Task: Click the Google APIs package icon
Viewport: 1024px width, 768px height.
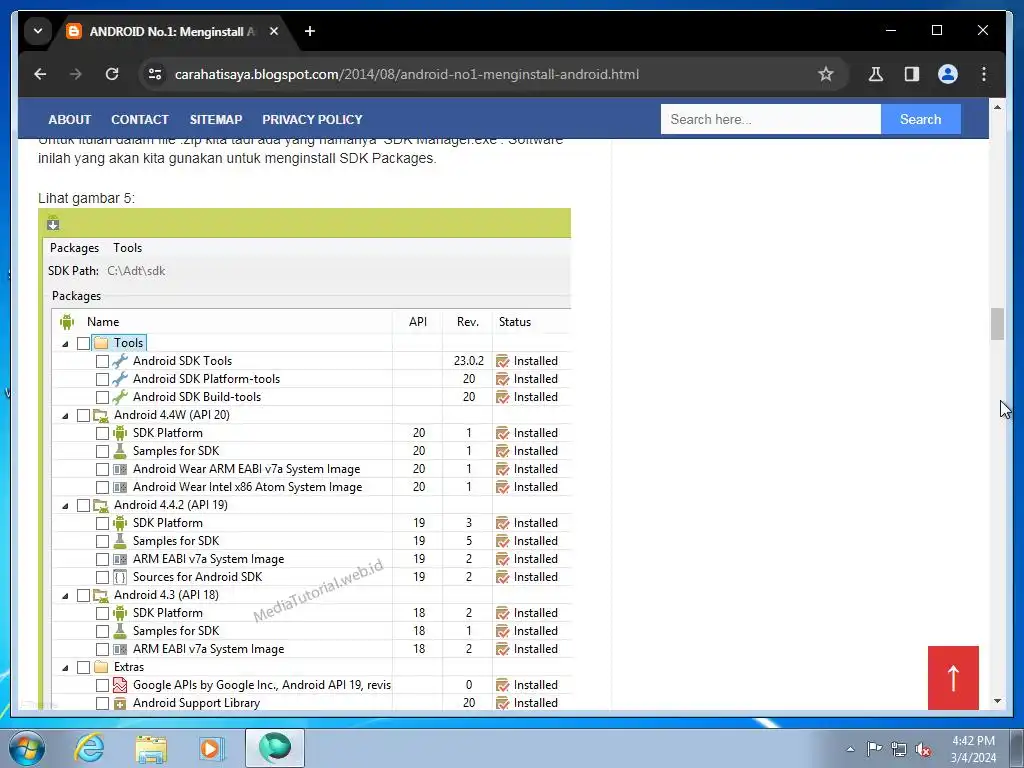Action: tap(120, 685)
